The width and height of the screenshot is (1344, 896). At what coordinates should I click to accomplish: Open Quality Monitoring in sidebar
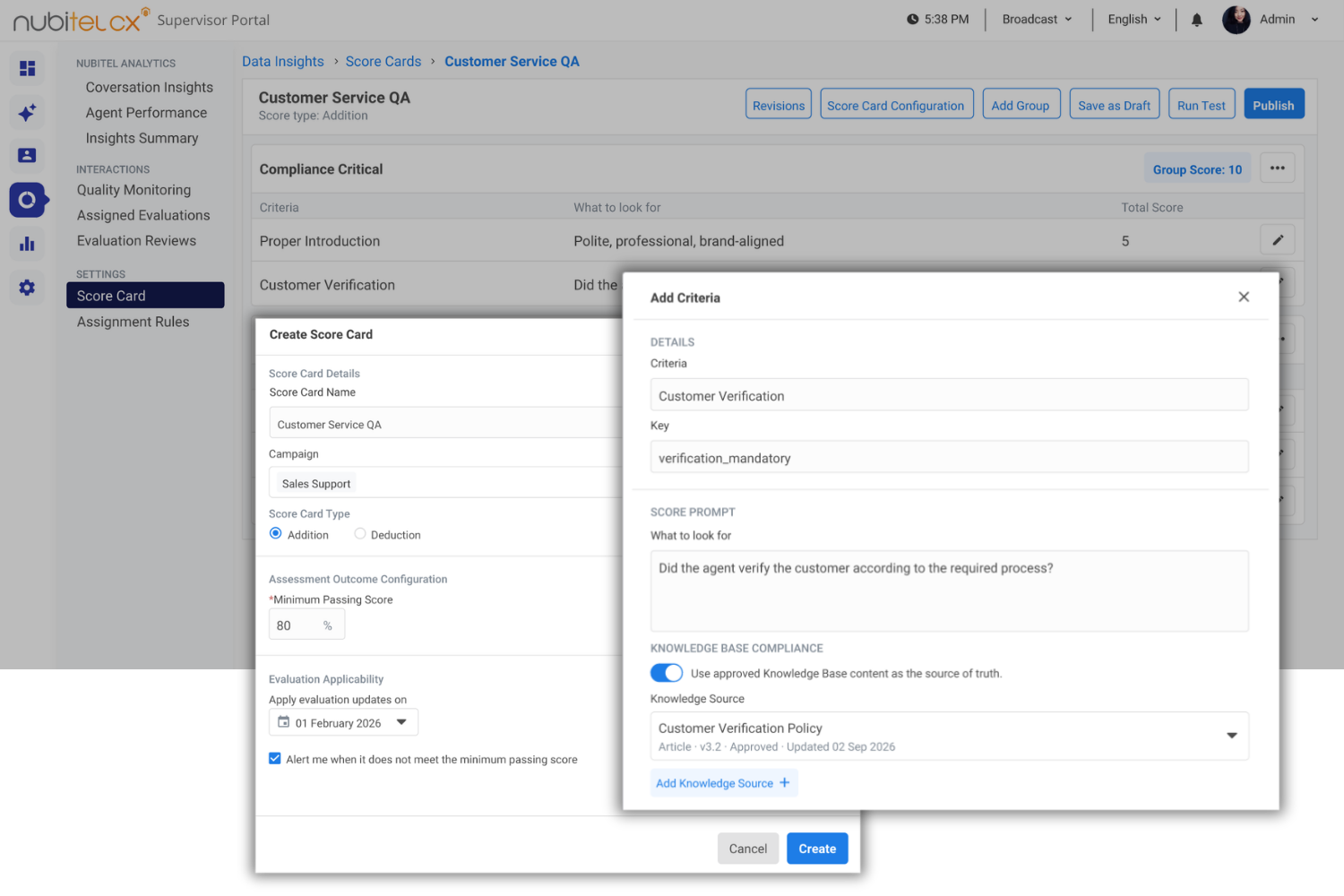(134, 190)
